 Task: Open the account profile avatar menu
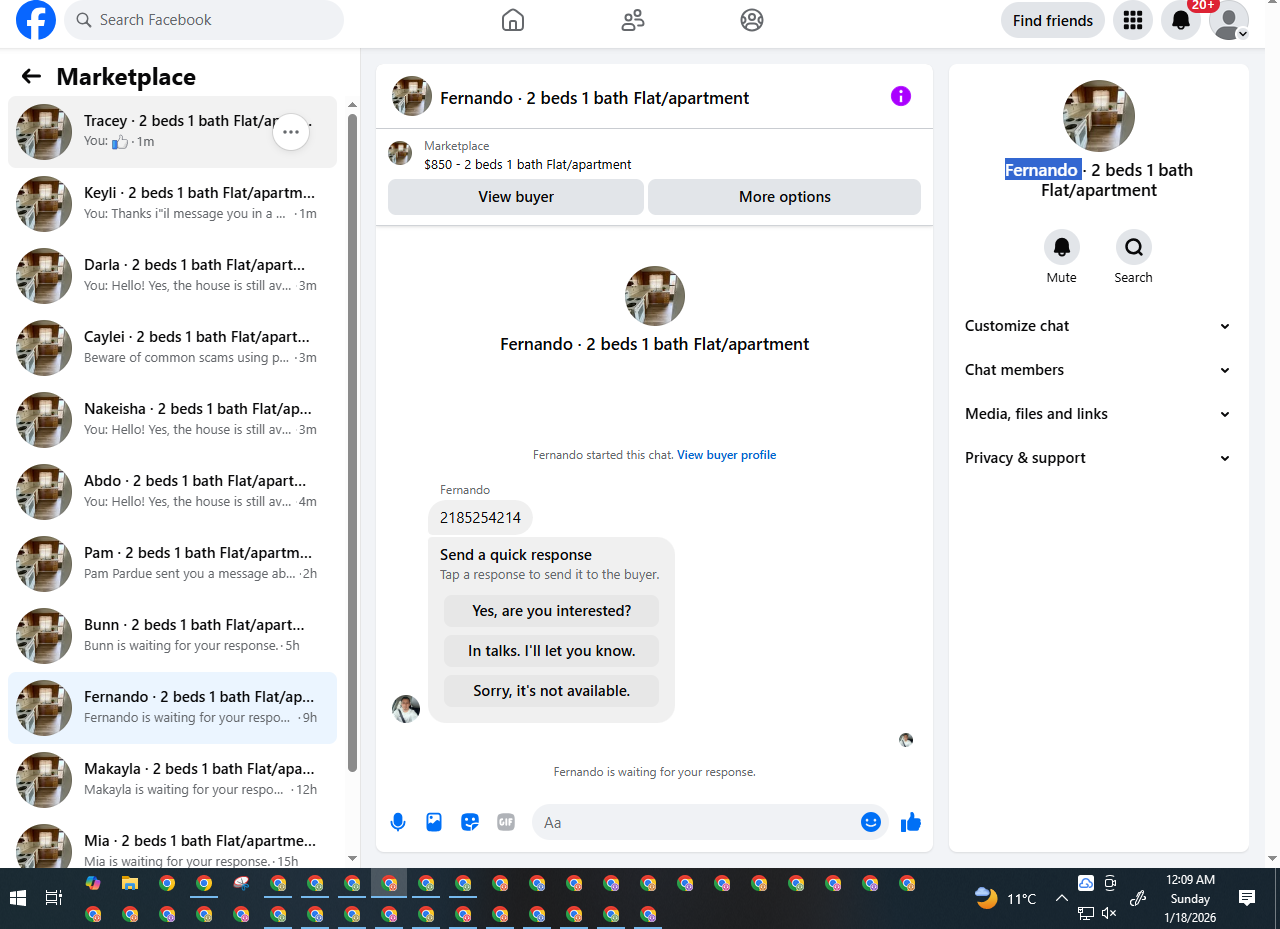[1228, 20]
